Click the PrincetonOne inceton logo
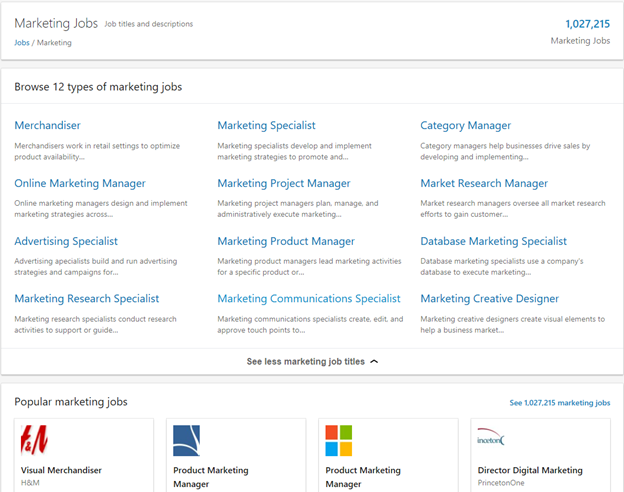Image resolution: width=624 pixels, height=492 pixels. click(491, 437)
